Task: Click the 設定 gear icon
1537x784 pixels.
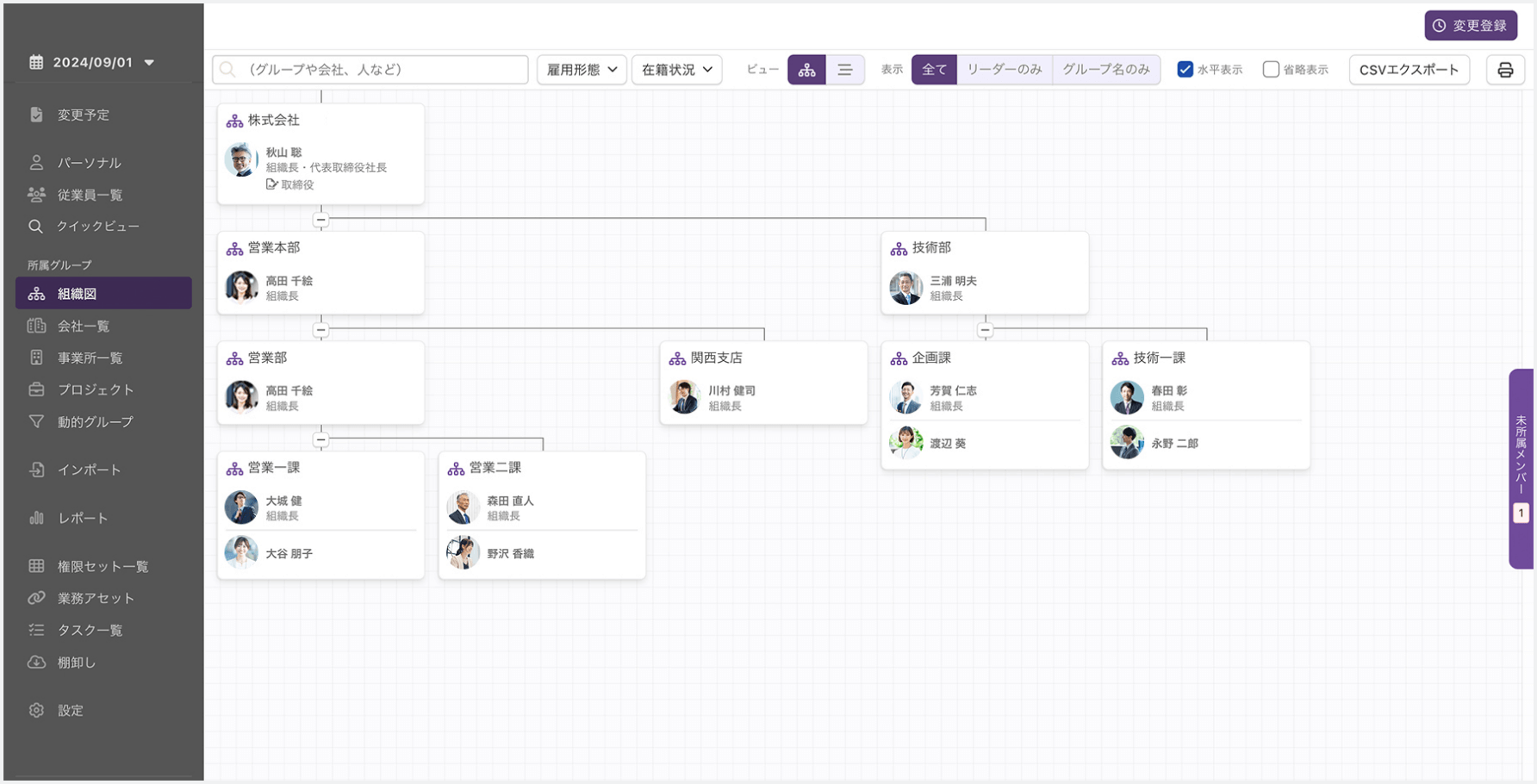Action: 36,710
